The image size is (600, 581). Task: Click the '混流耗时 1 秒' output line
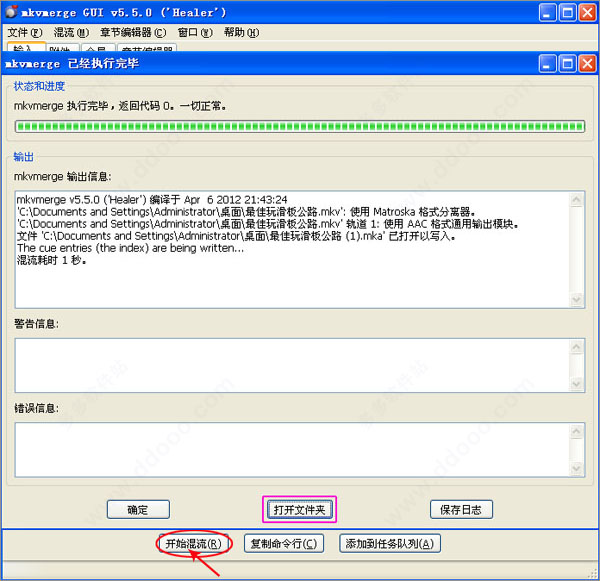(x=52, y=260)
